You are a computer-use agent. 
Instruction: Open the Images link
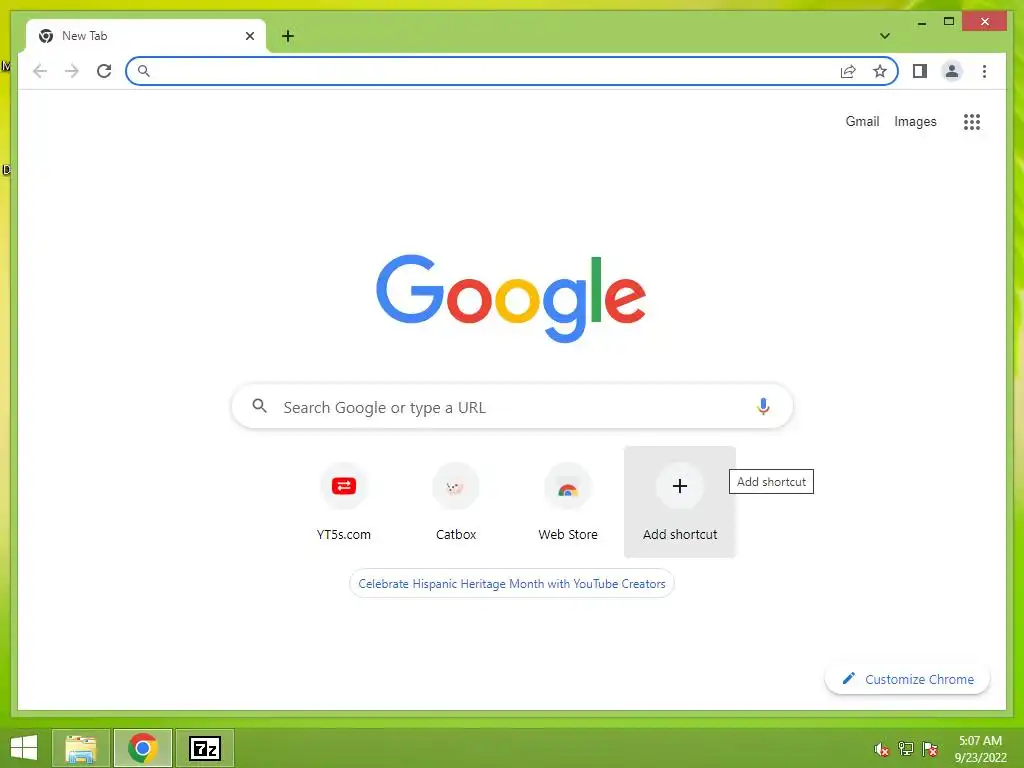click(x=915, y=121)
